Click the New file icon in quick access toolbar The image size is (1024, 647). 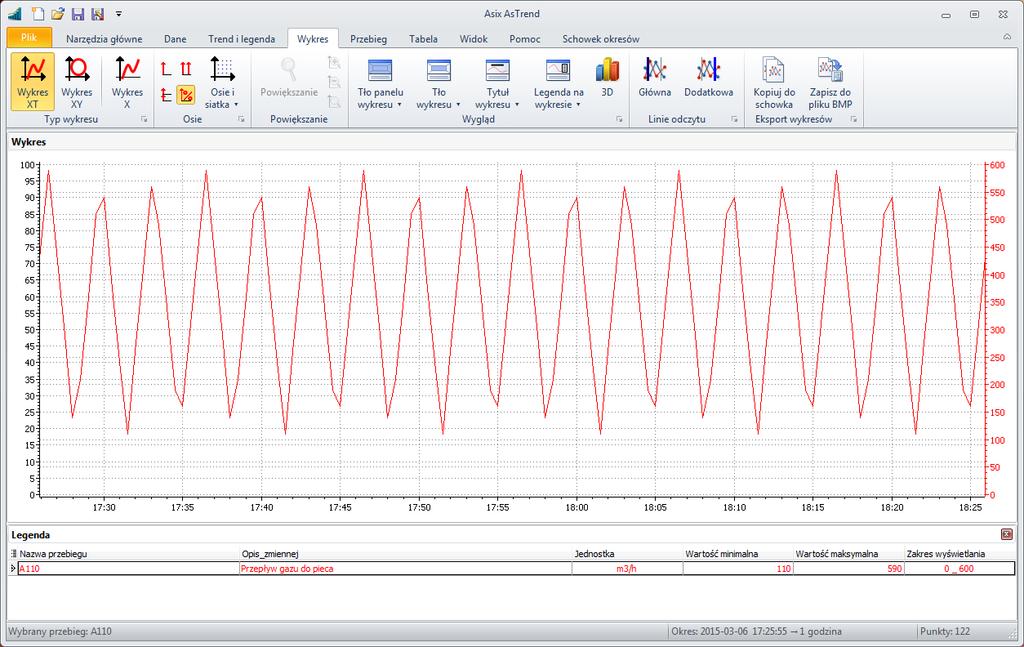tap(39, 14)
